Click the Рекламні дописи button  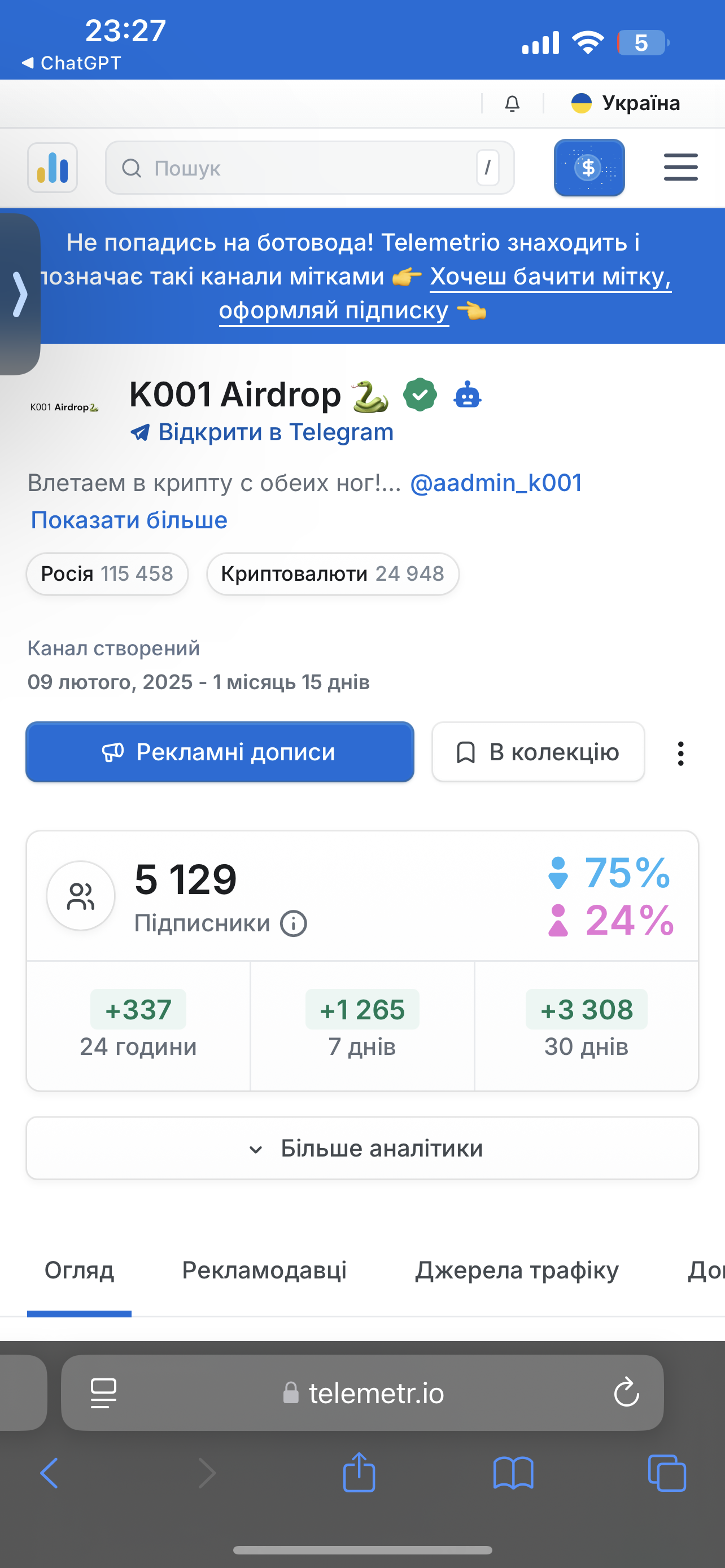click(x=220, y=752)
